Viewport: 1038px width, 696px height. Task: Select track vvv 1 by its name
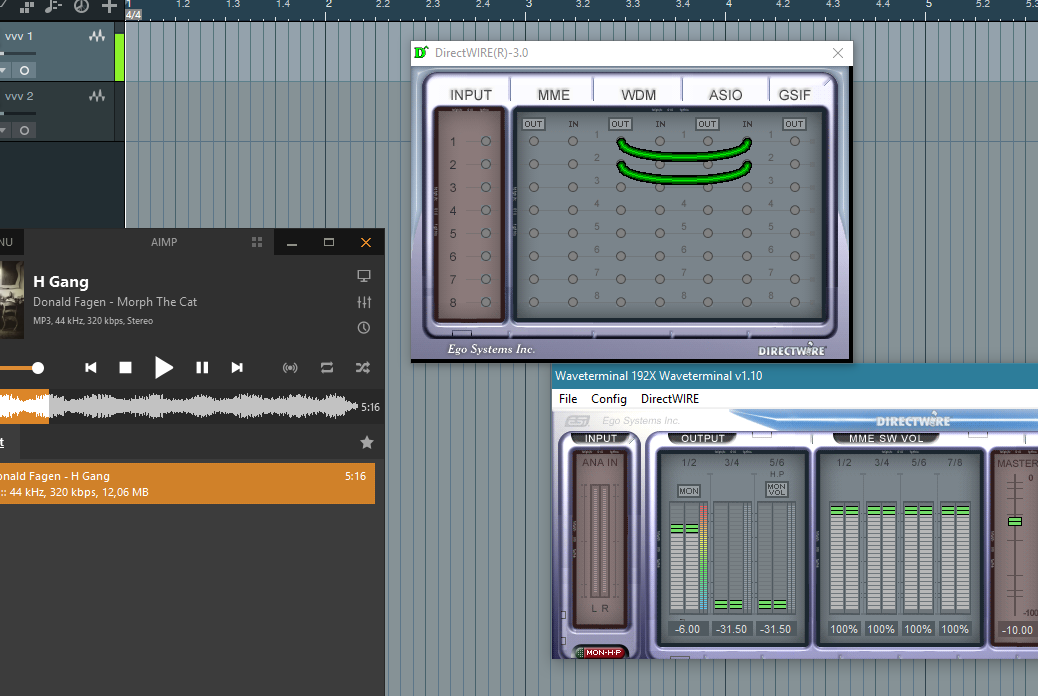pyautogui.click(x=19, y=36)
